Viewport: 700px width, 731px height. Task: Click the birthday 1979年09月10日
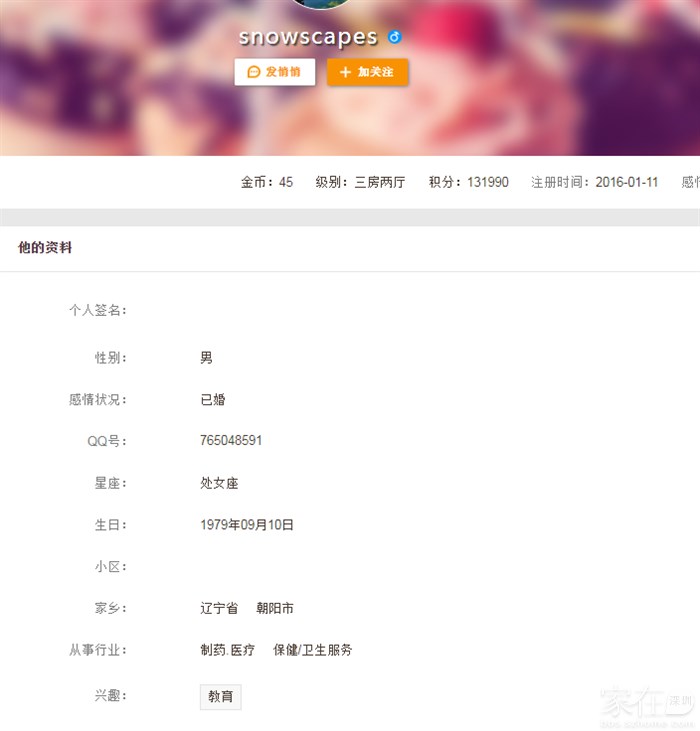(247, 524)
